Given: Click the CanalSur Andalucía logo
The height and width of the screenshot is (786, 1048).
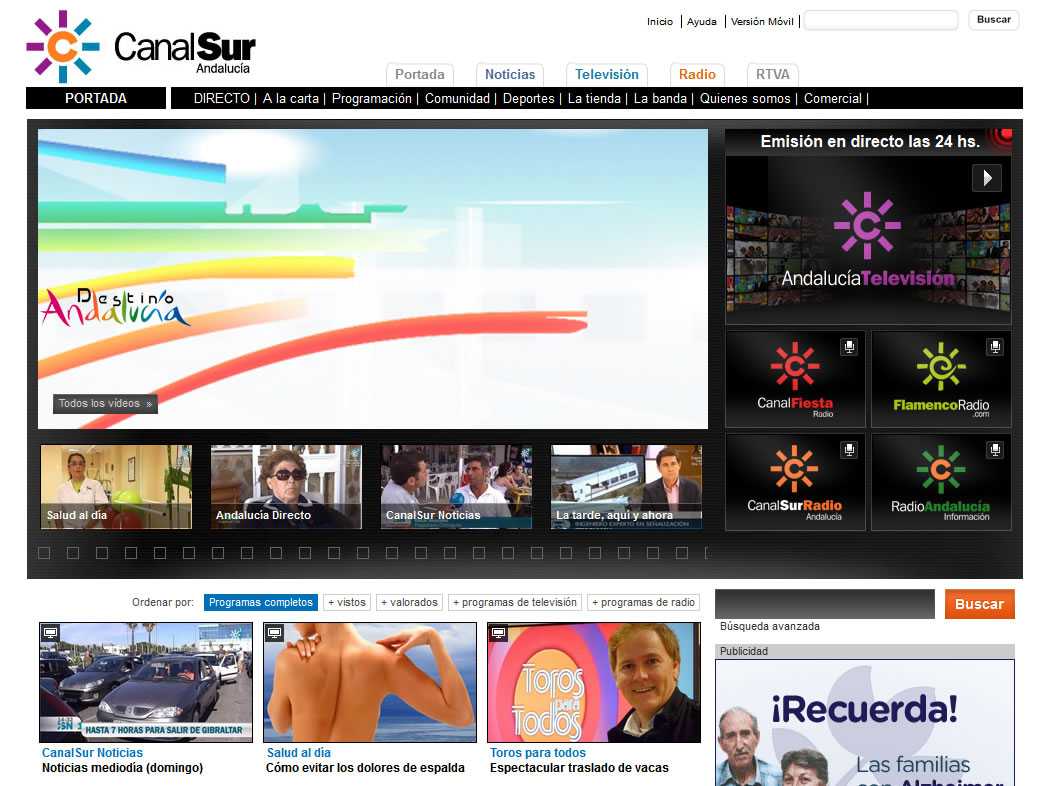Looking at the screenshot, I should coord(141,46).
